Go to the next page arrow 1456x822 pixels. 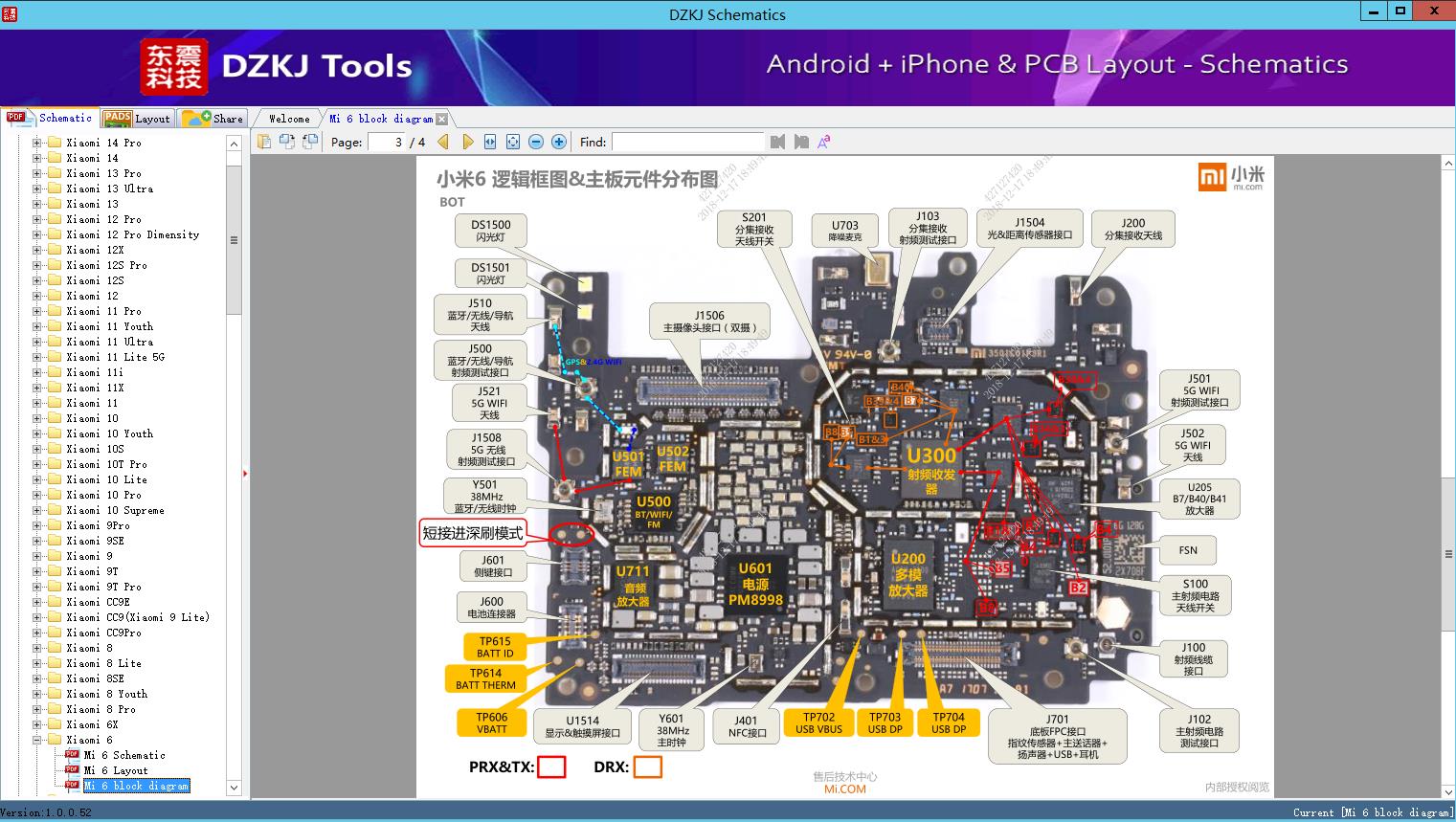[467, 142]
